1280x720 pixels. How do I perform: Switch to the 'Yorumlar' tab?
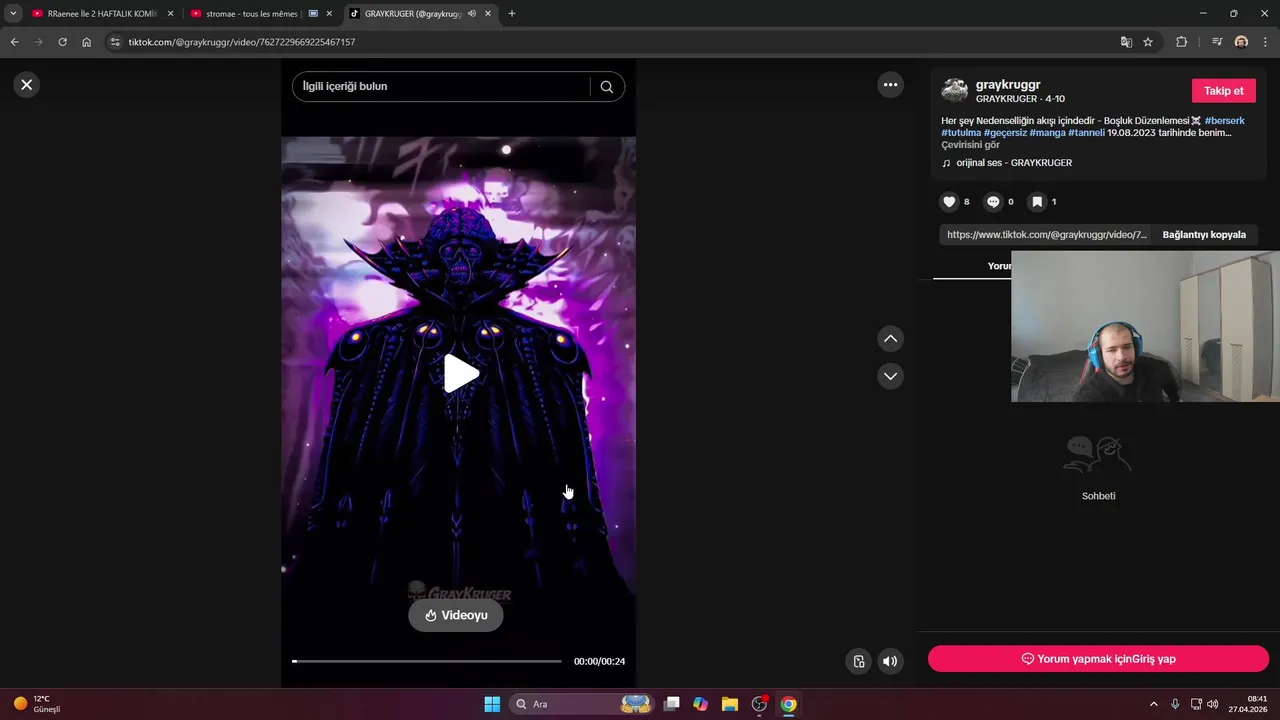(999, 266)
